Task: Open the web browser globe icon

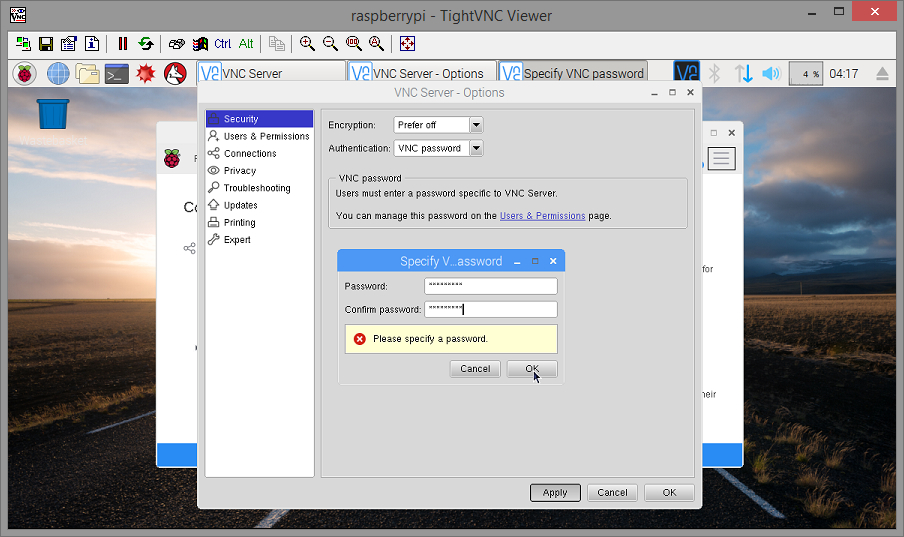Action: tap(58, 74)
